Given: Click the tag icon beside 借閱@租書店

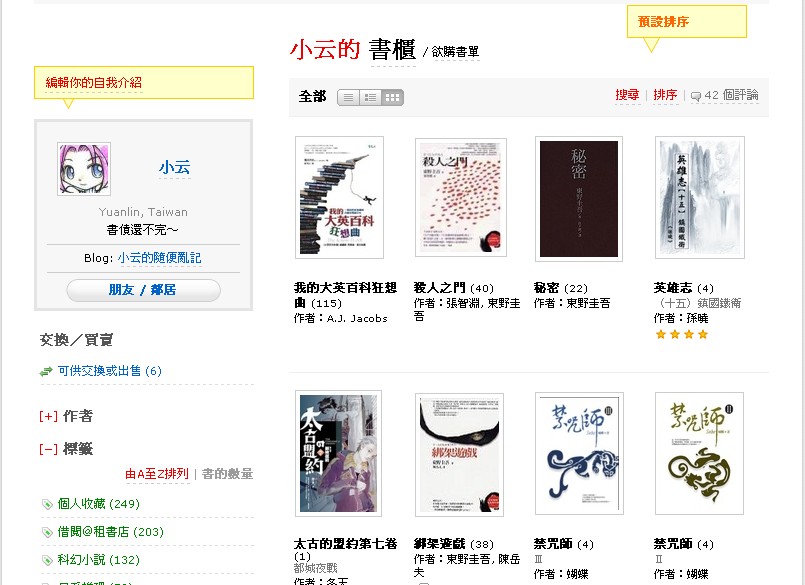Looking at the screenshot, I should tap(47, 533).
